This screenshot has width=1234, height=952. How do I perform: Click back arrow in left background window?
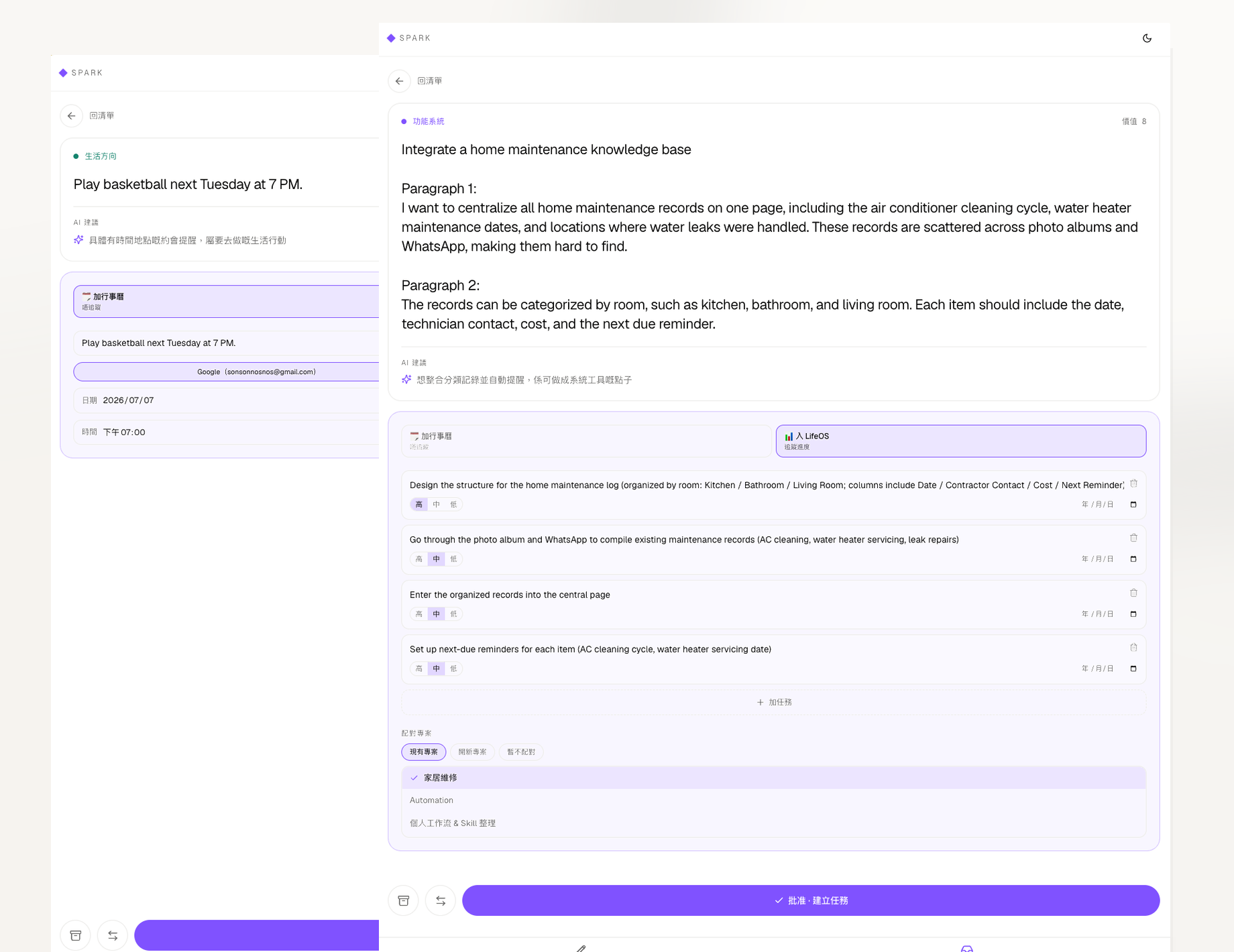(x=72, y=116)
